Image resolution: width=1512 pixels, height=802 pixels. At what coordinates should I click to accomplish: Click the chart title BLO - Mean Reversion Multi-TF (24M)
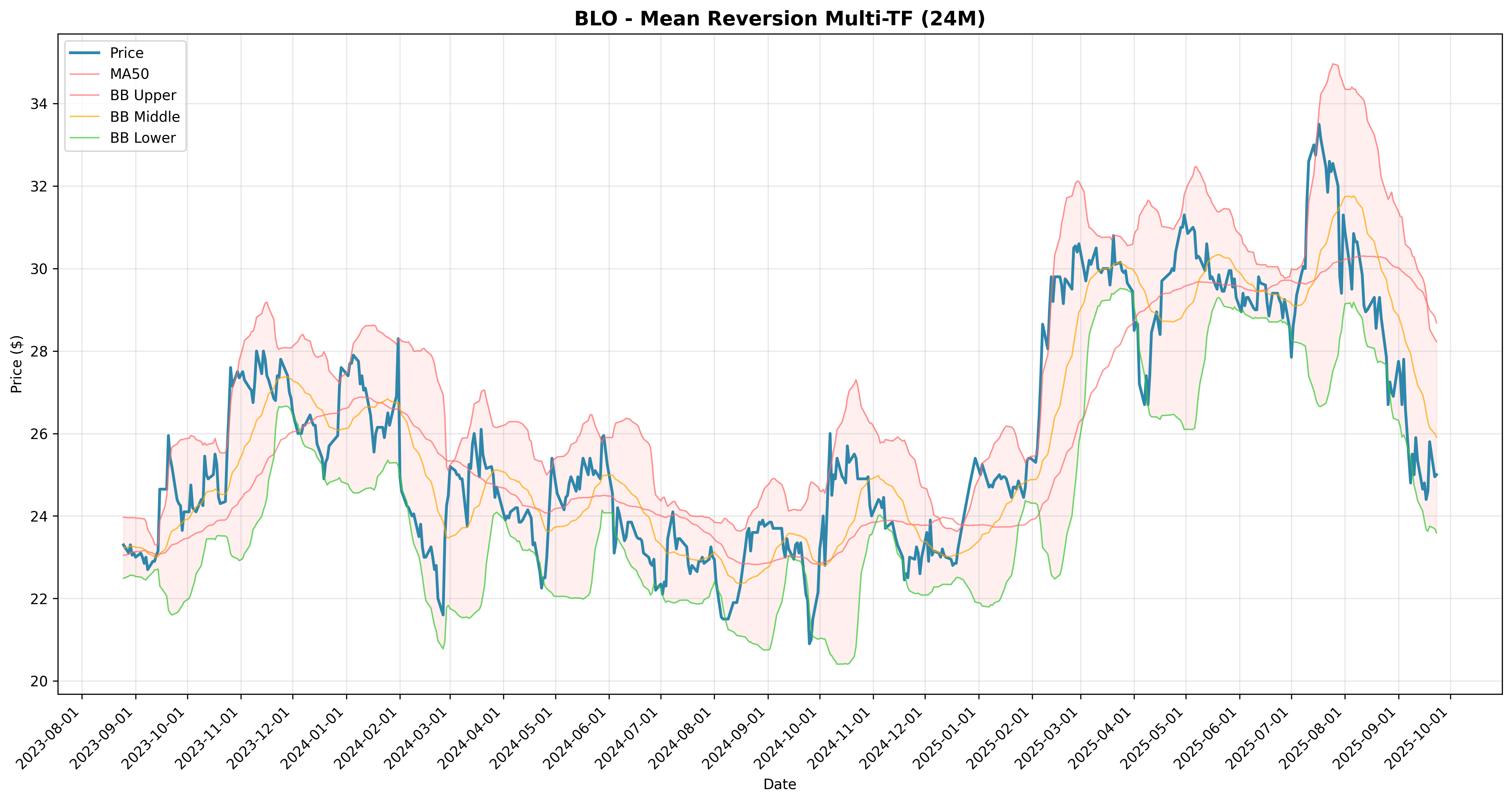coord(780,19)
